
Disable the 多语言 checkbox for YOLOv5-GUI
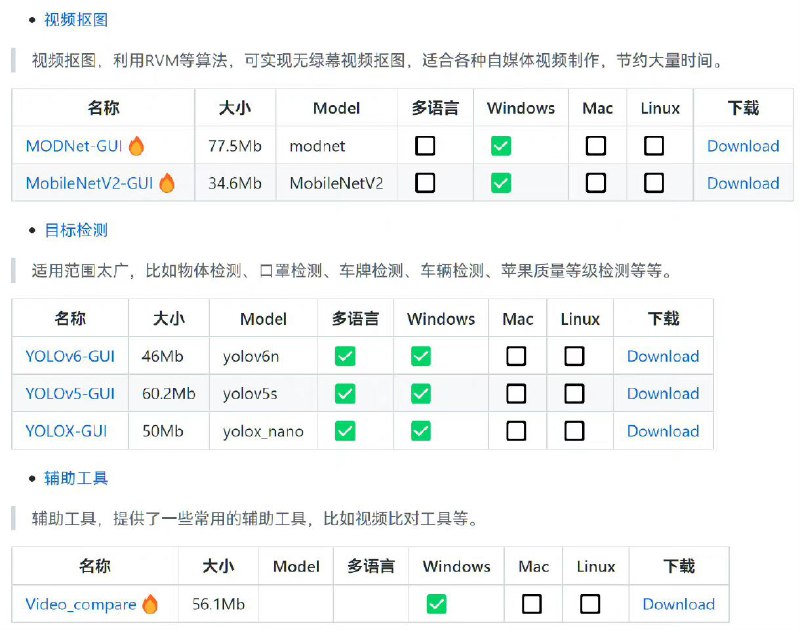coord(344,394)
